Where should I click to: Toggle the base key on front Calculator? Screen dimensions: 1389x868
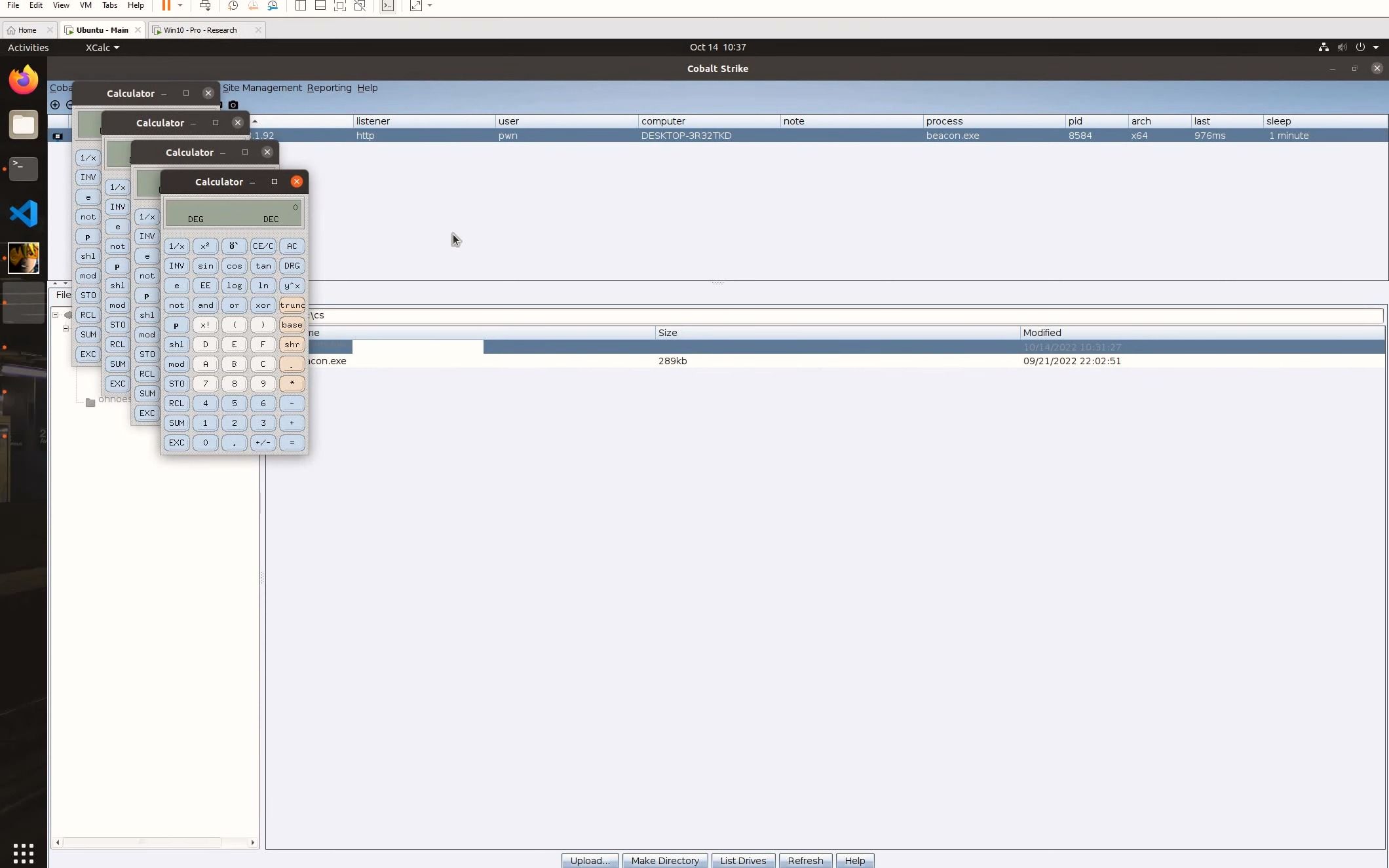coord(292,325)
